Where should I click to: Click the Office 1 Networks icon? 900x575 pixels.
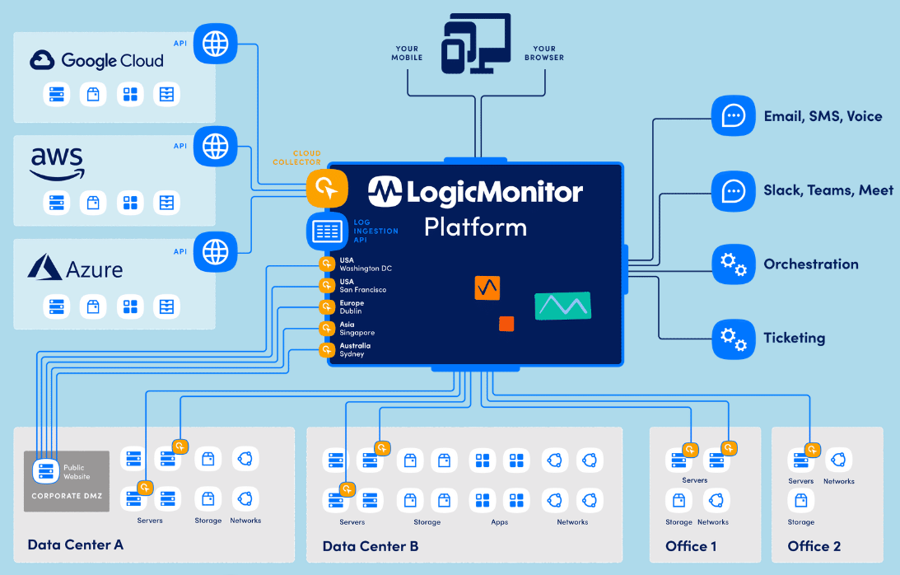coord(716,500)
